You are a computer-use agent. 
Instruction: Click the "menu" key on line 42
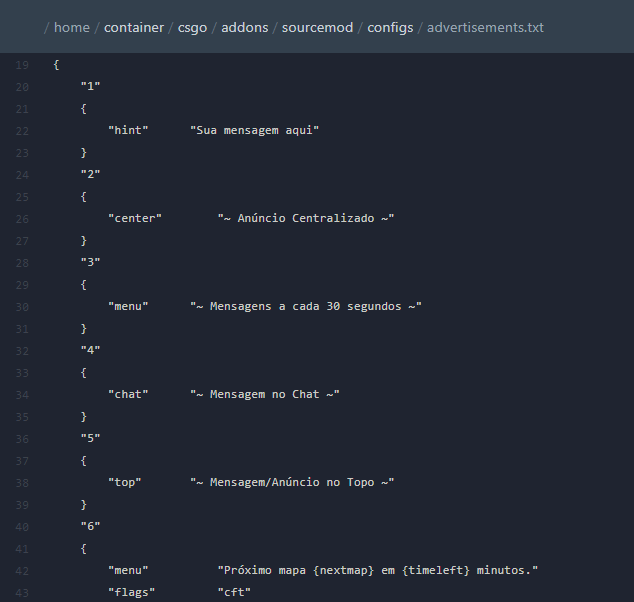tap(128, 570)
